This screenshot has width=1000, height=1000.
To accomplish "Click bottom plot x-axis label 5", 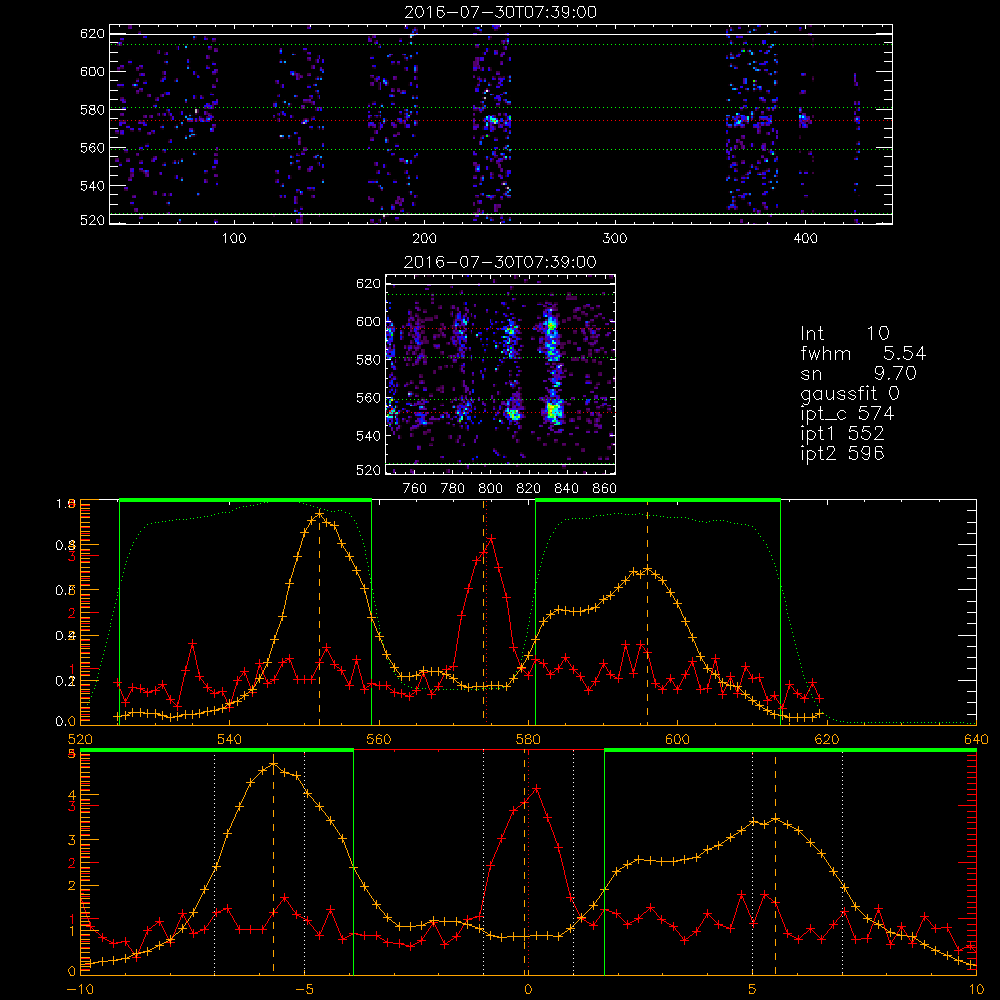I will coord(752,990).
